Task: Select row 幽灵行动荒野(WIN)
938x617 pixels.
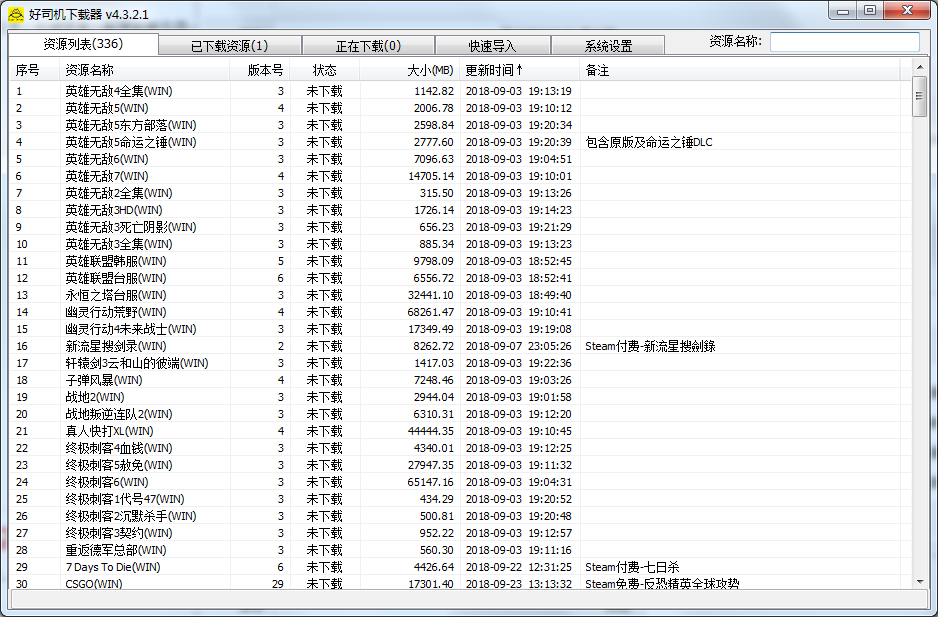Action: 460,312
